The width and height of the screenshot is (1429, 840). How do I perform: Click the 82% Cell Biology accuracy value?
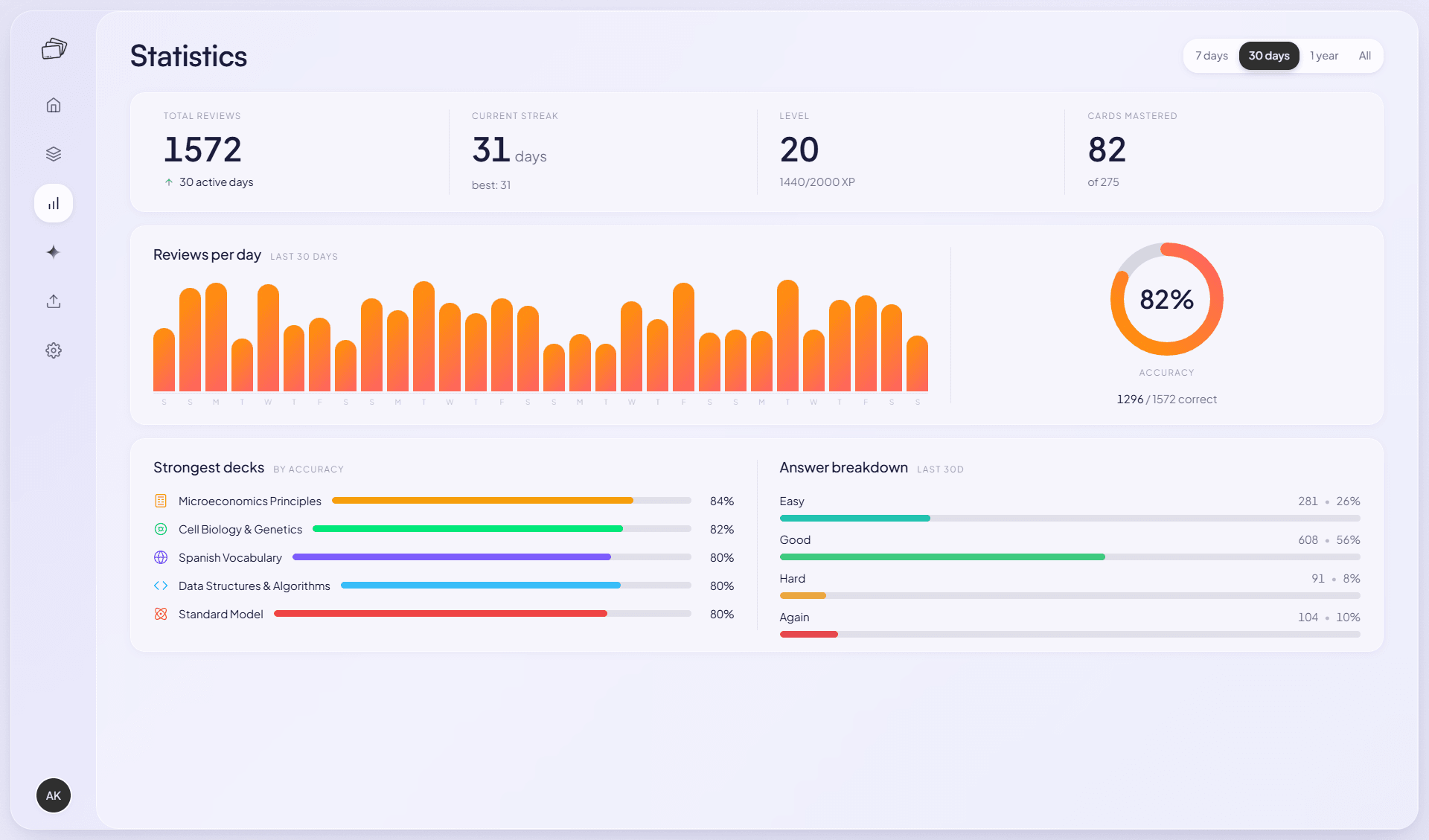(x=722, y=529)
